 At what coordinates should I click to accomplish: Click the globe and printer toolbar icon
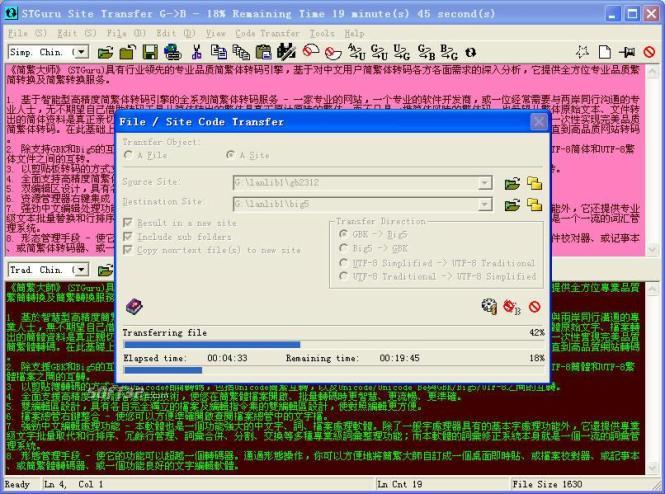click(x=173, y=53)
